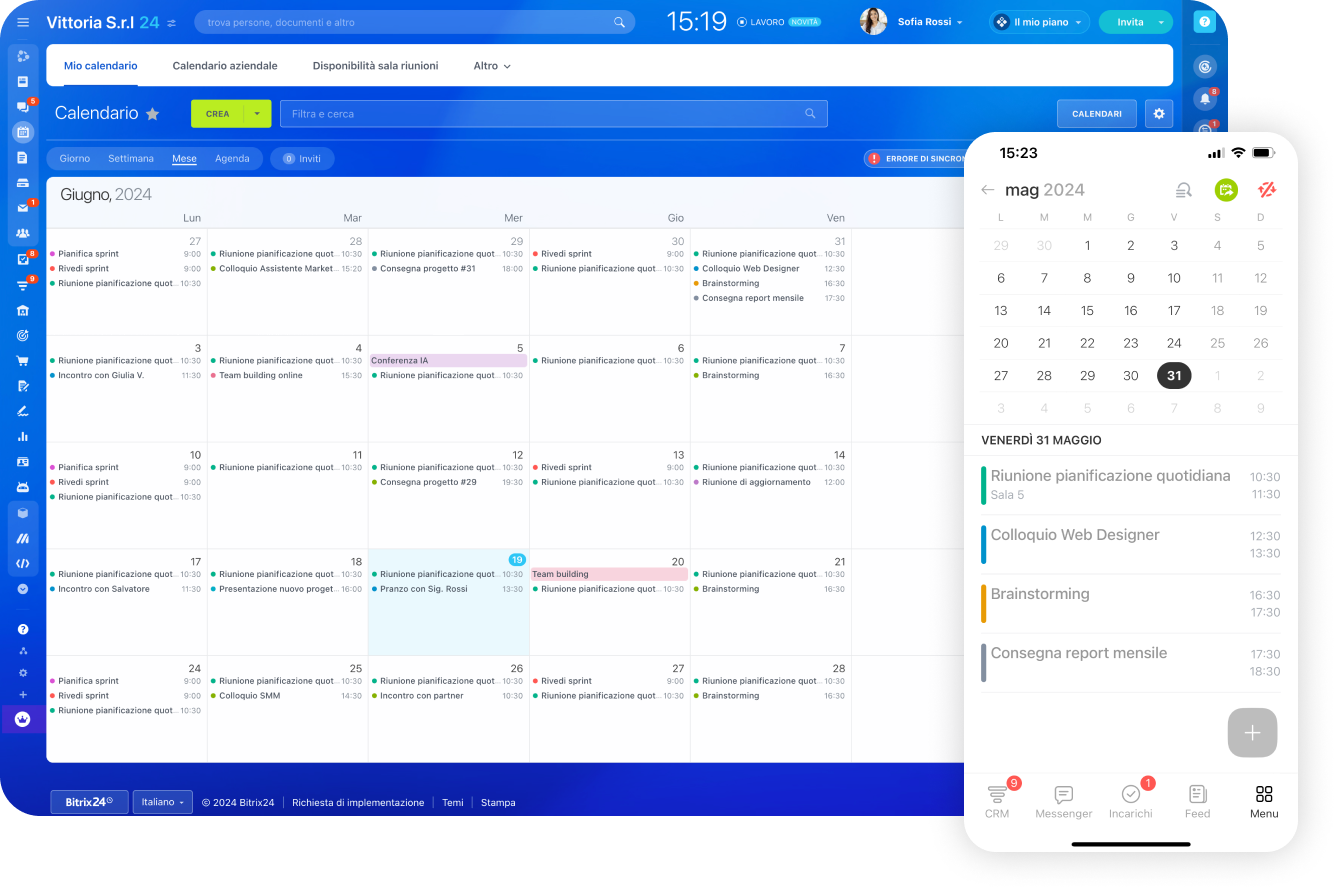Click the calendar settings gear icon

(1159, 114)
